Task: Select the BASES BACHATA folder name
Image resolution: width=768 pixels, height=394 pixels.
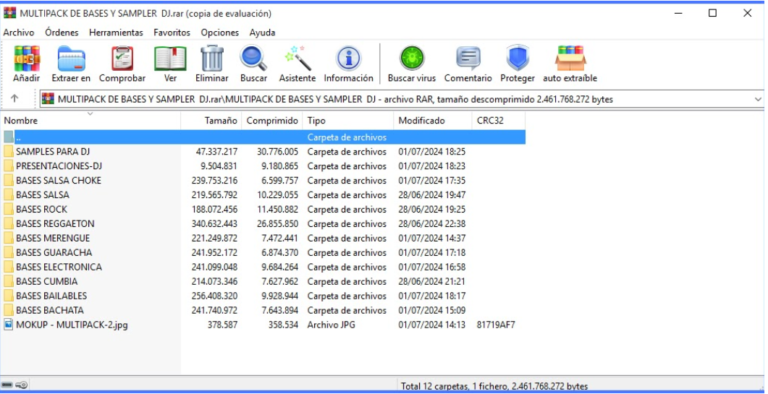Action: pyautogui.click(x=50, y=310)
